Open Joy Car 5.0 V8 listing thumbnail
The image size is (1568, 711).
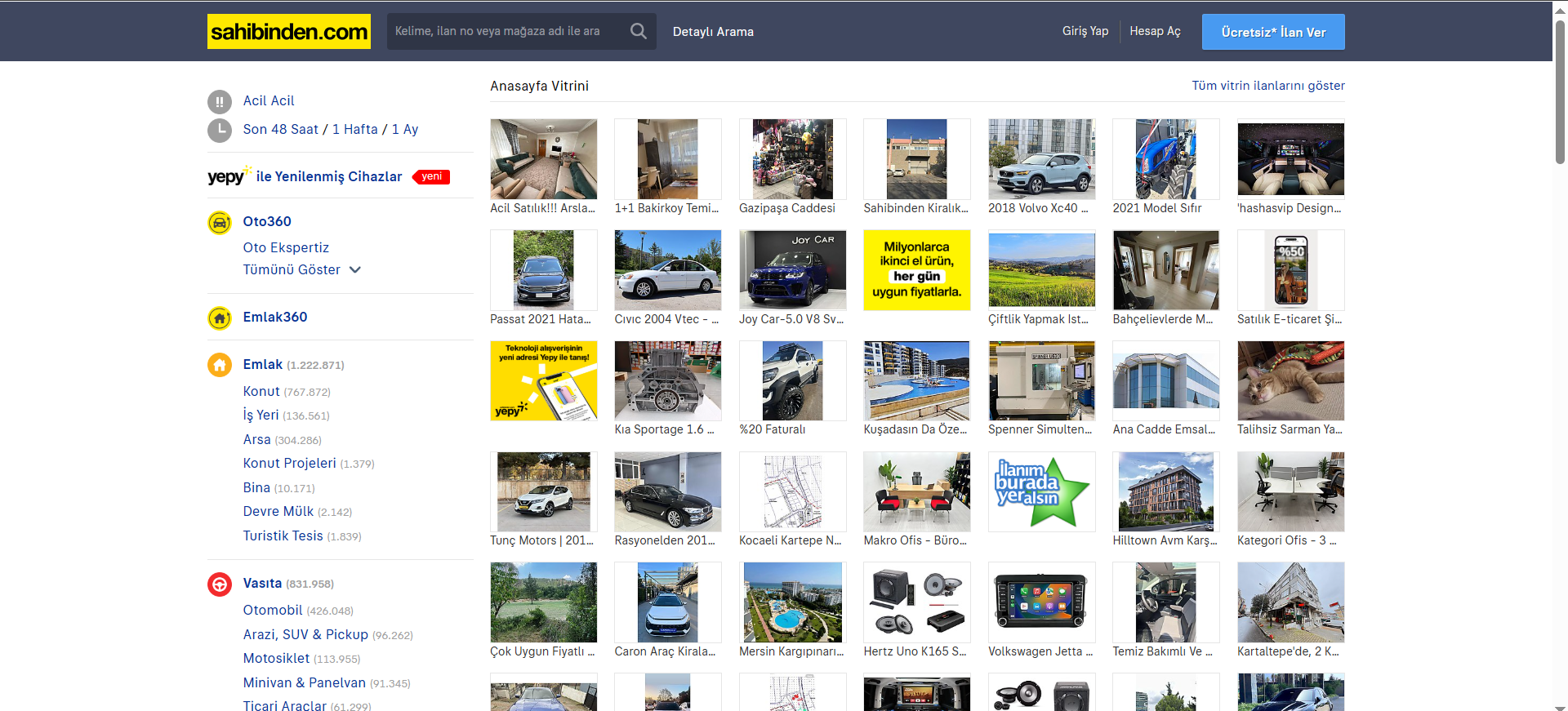pyautogui.click(x=793, y=270)
